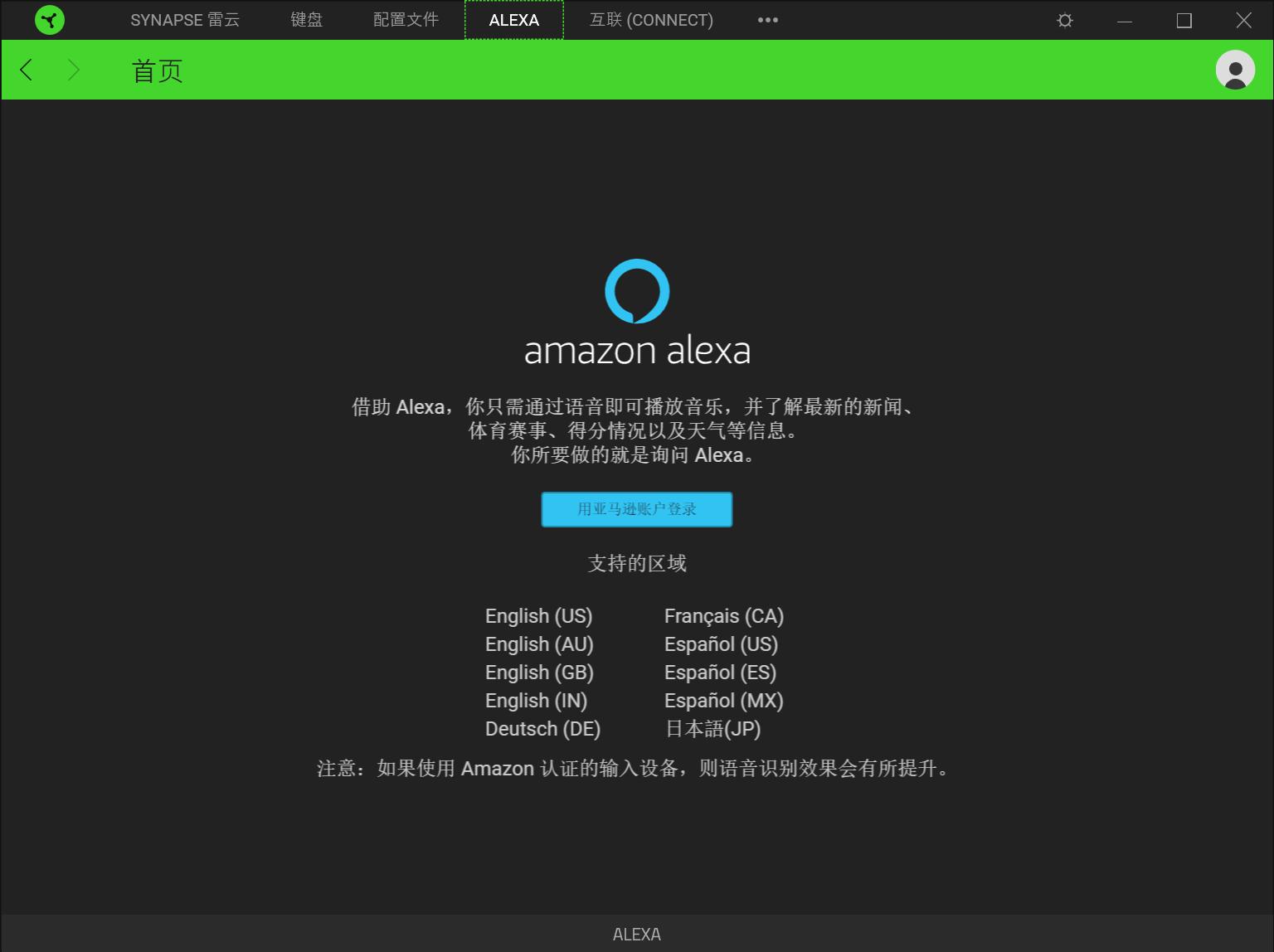
Task: Click the Razer Synapse logo icon
Action: (x=50, y=20)
